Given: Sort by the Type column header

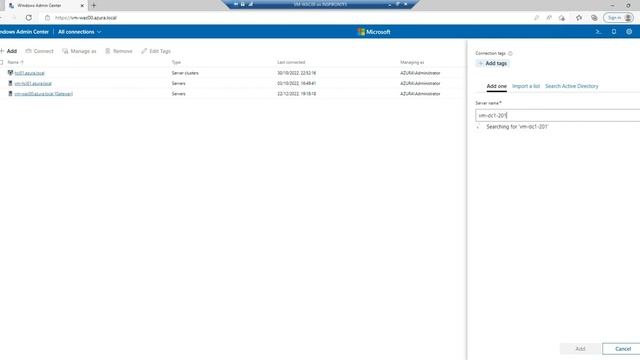Looking at the screenshot, I should 176,62.
